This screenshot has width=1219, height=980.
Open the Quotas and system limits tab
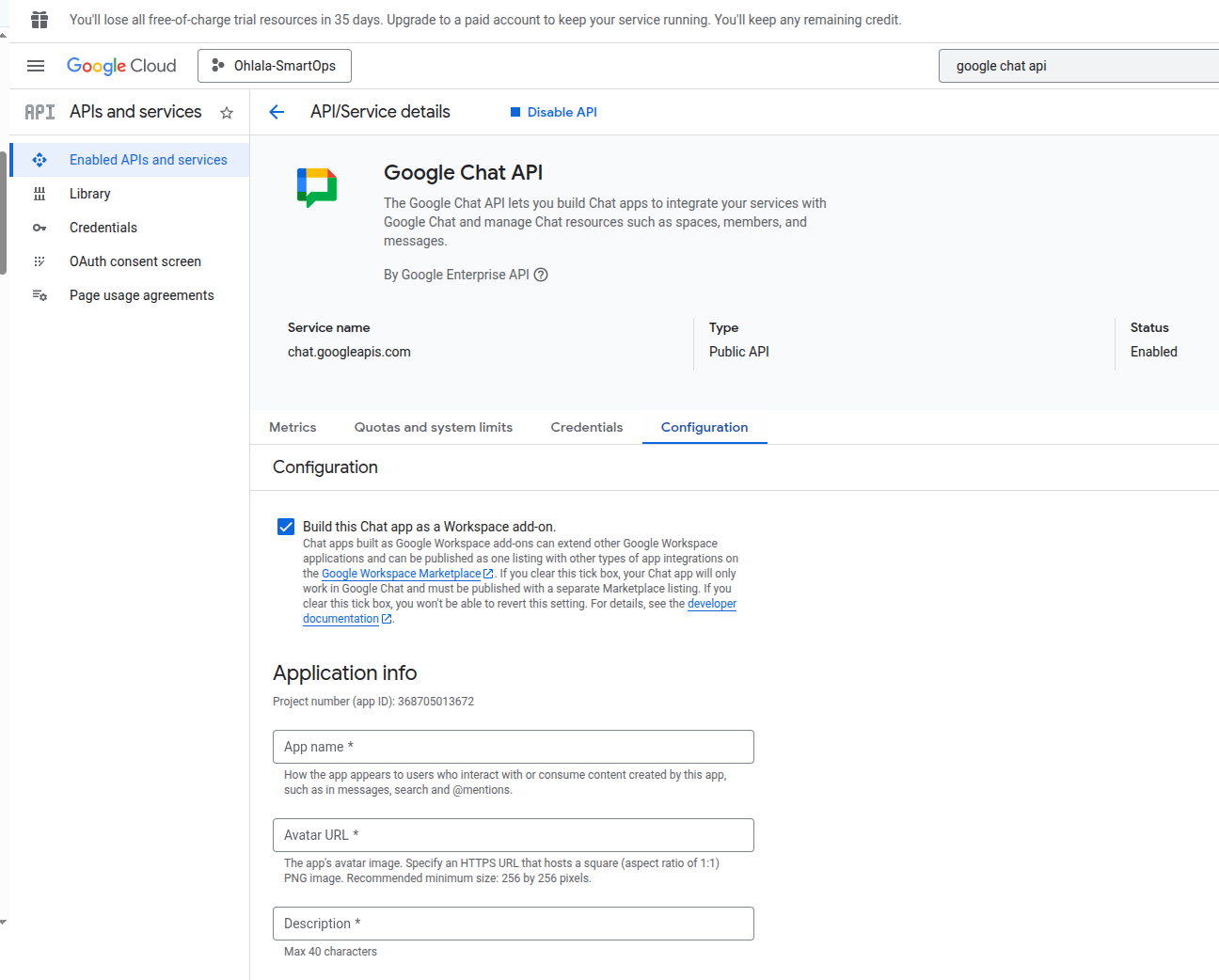pos(433,427)
